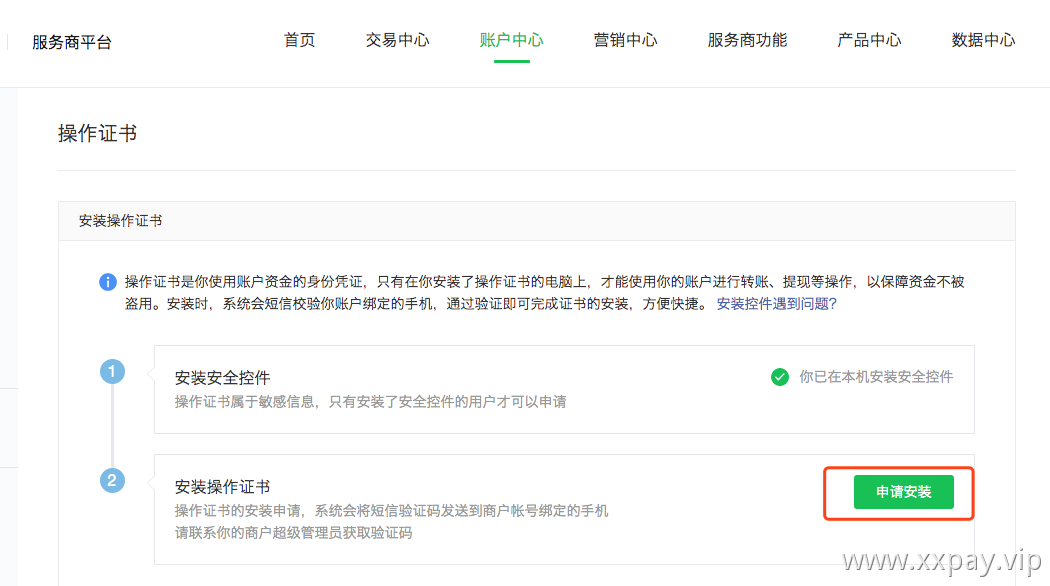Click the 安装安全控件 step title
The width and height of the screenshot is (1050, 586).
click(222, 378)
